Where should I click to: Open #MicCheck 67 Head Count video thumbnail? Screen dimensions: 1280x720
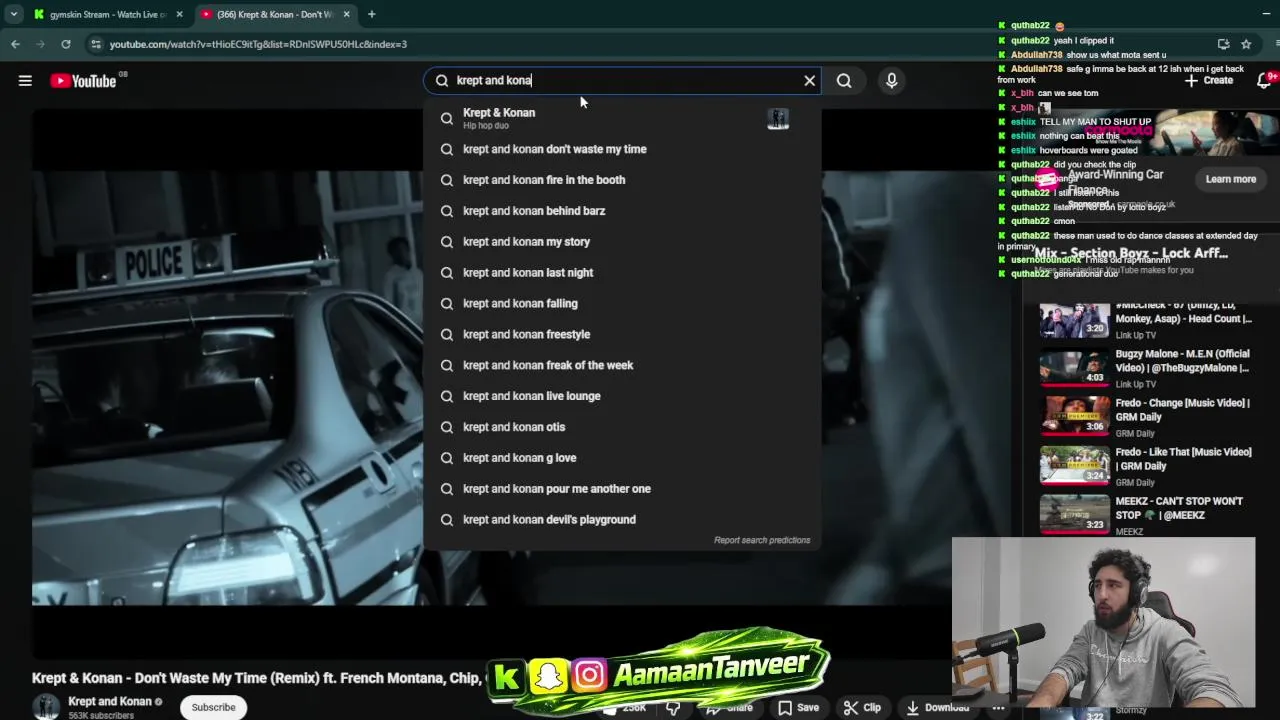click(x=1074, y=320)
